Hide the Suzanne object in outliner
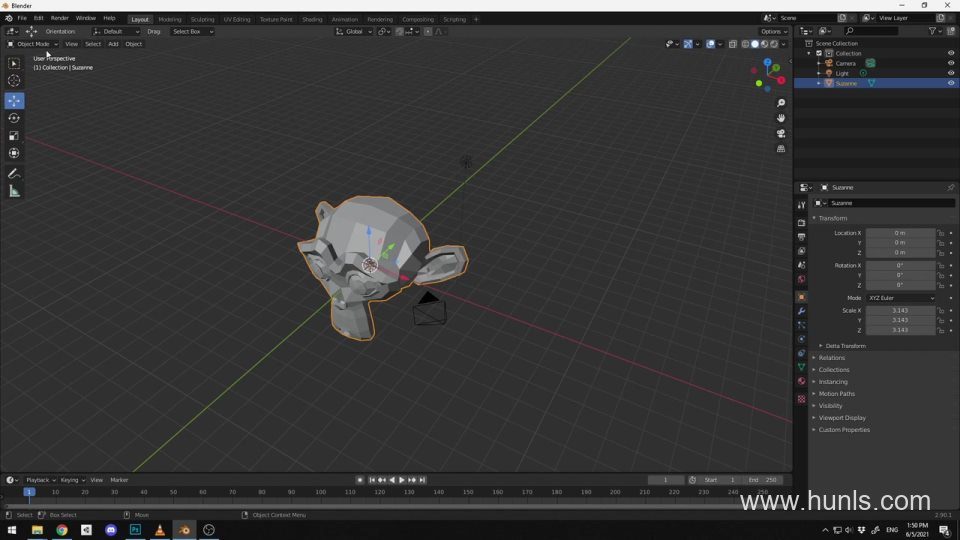960x540 pixels. click(x=950, y=83)
